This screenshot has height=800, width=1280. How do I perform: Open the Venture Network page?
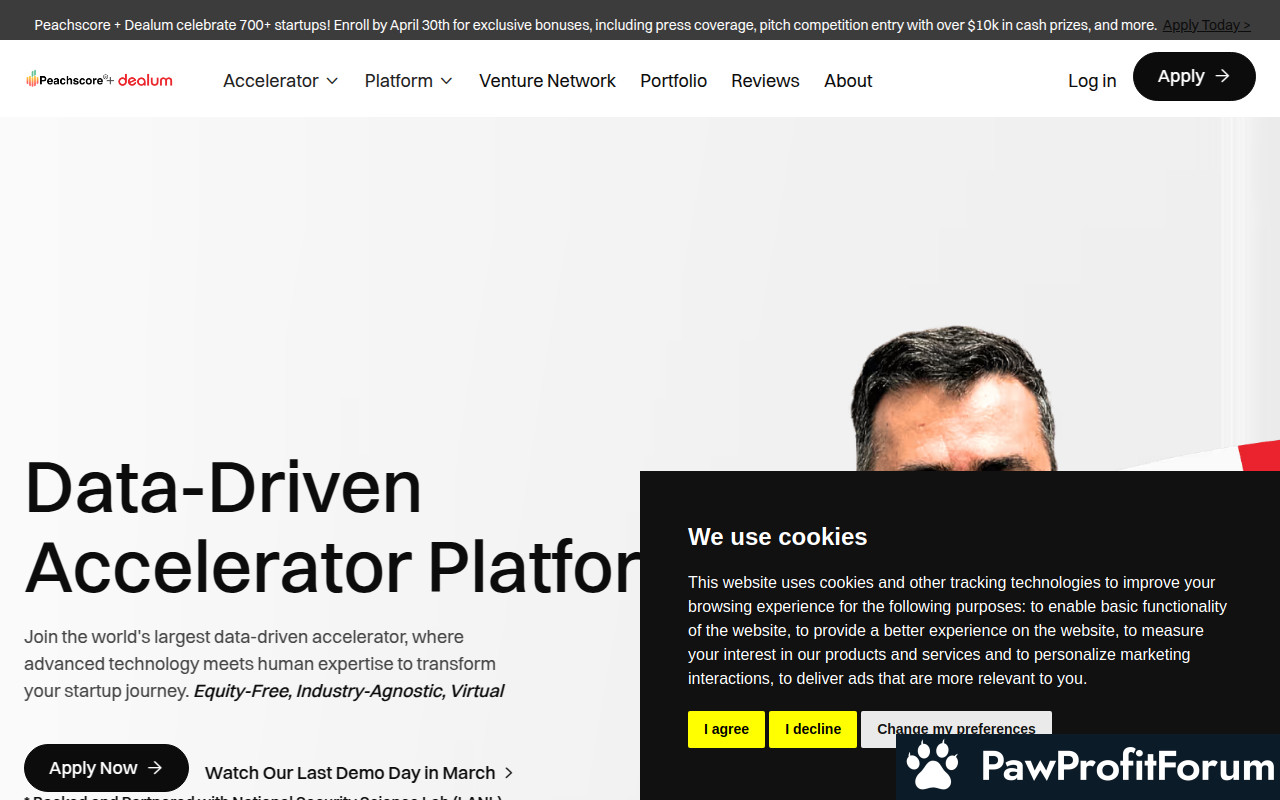547,81
